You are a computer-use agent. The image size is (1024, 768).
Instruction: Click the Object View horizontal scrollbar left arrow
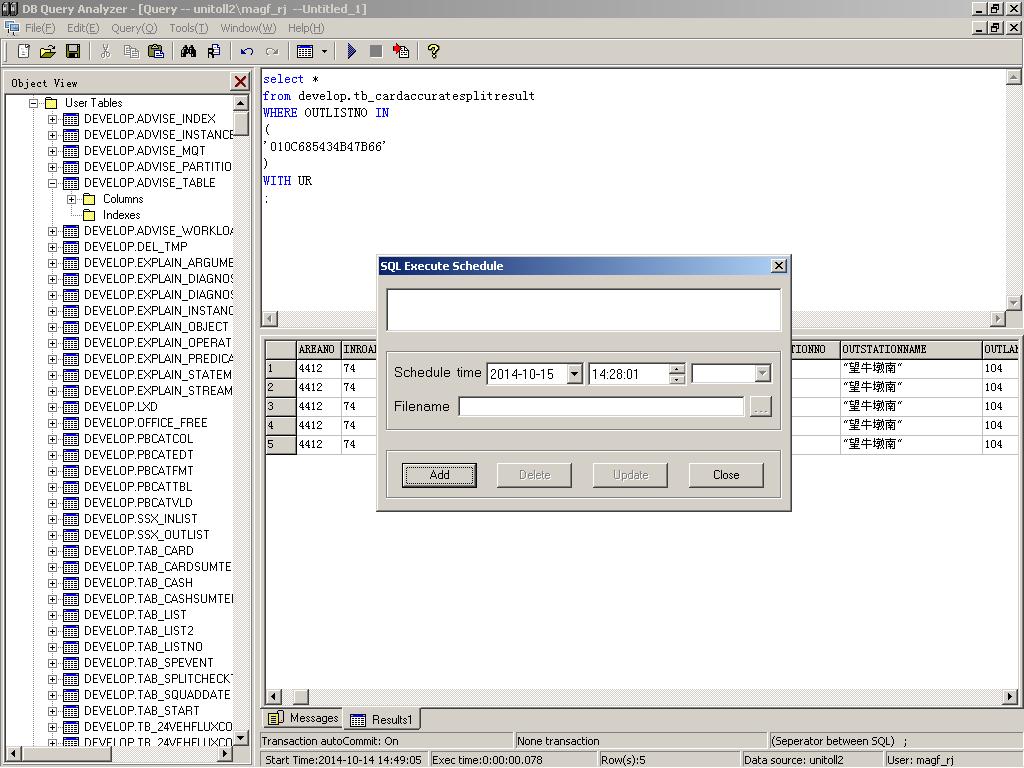pos(12,754)
